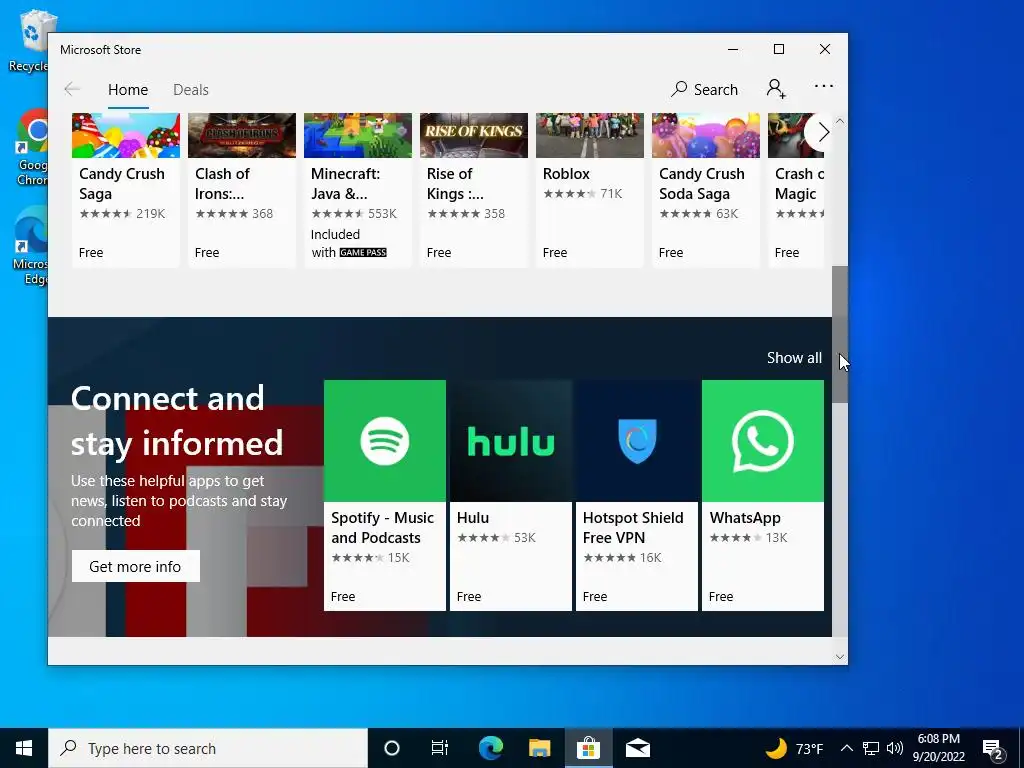Image resolution: width=1024 pixels, height=768 pixels.
Task: Open the Candy Crush Saga game thumbnail
Action: point(125,135)
